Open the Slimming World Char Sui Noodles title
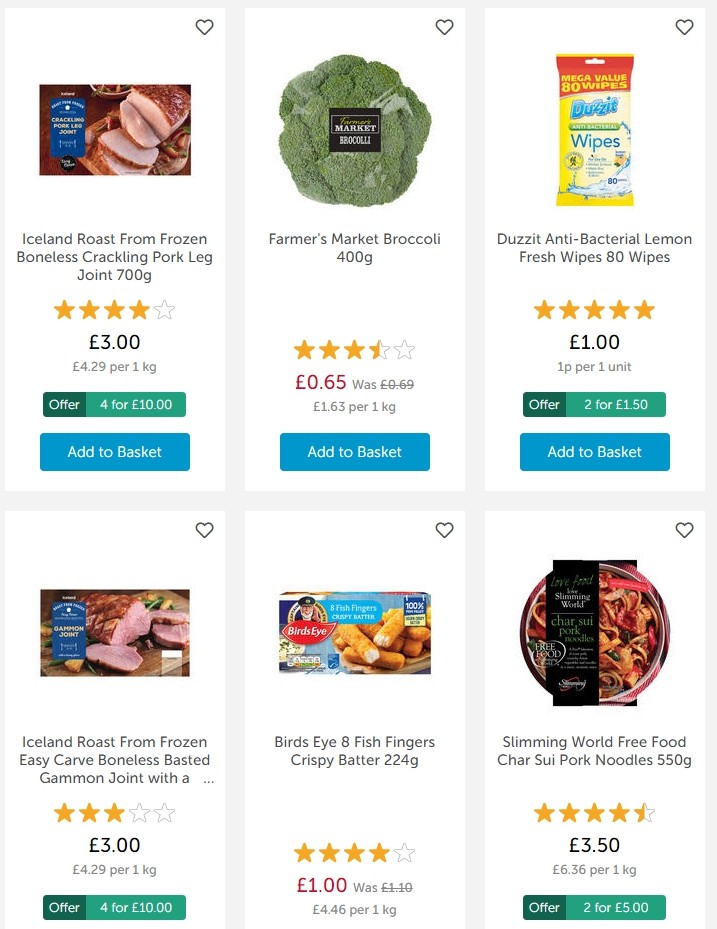The image size is (717, 929). pyautogui.click(x=594, y=751)
